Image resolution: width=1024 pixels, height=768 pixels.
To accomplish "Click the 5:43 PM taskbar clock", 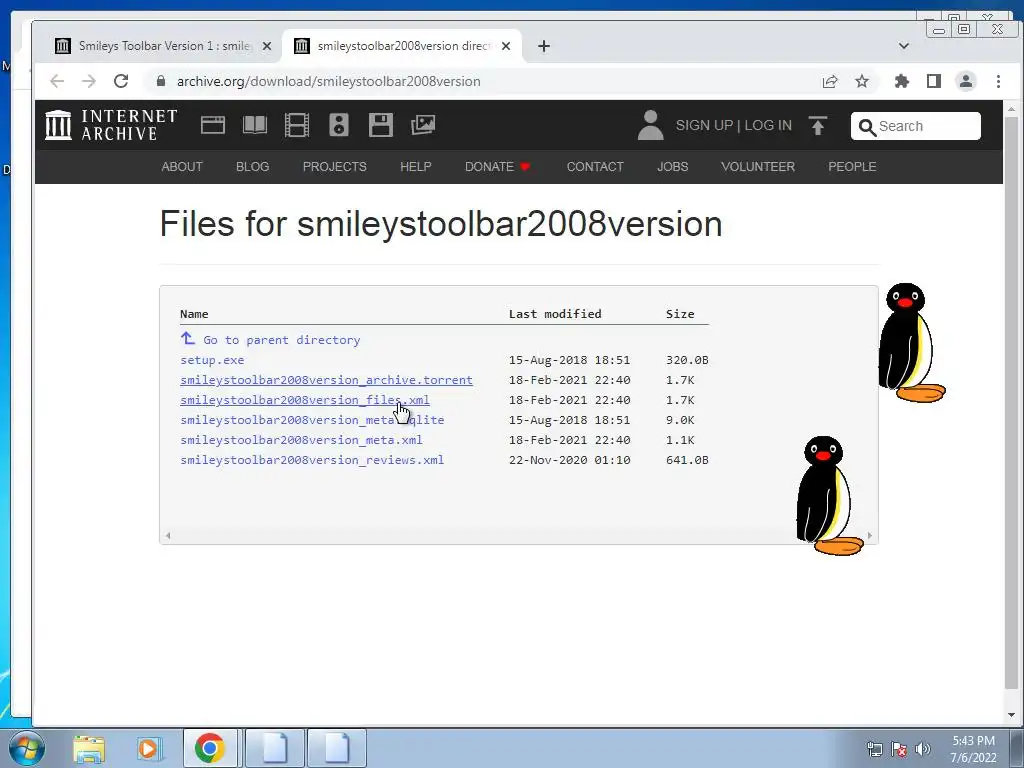I will pyautogui.click(x=973, y=749).
